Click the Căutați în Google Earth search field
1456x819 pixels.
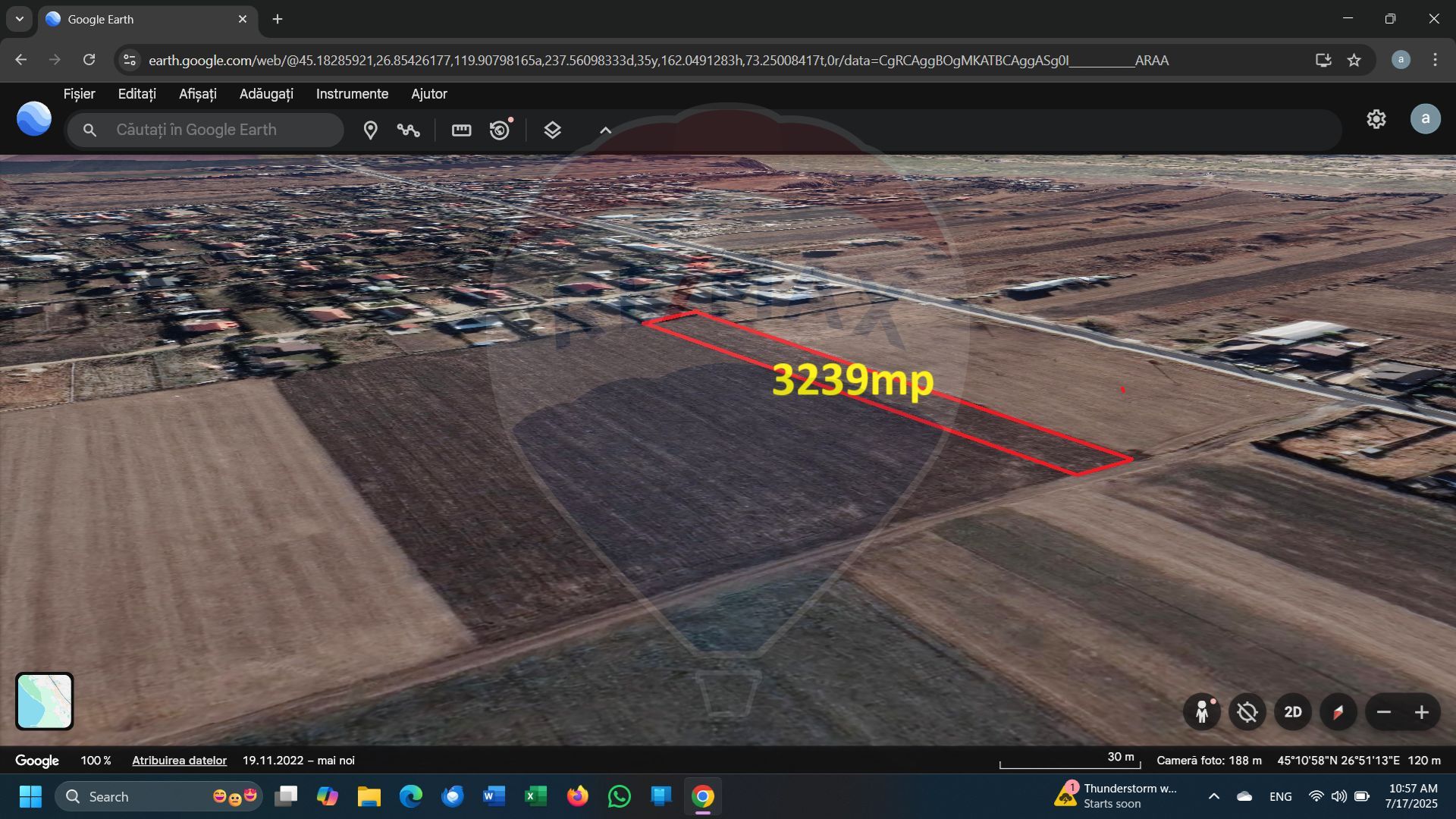[220, 130]
